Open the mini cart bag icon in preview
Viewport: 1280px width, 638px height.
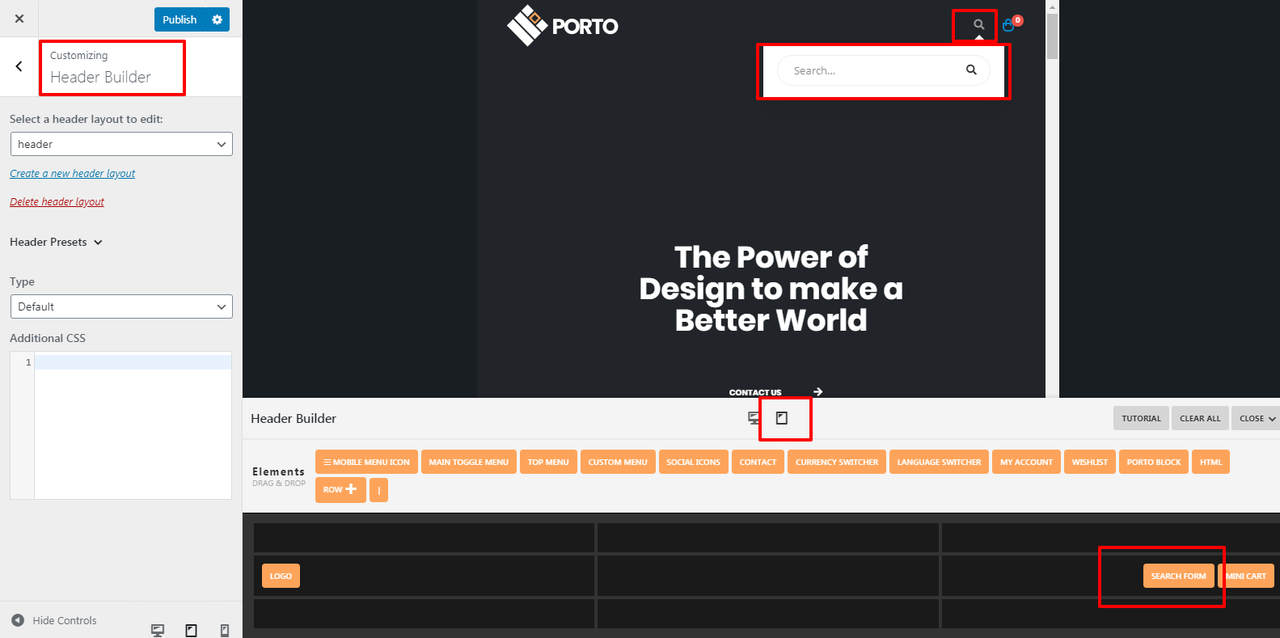(x=1009, y=25)
